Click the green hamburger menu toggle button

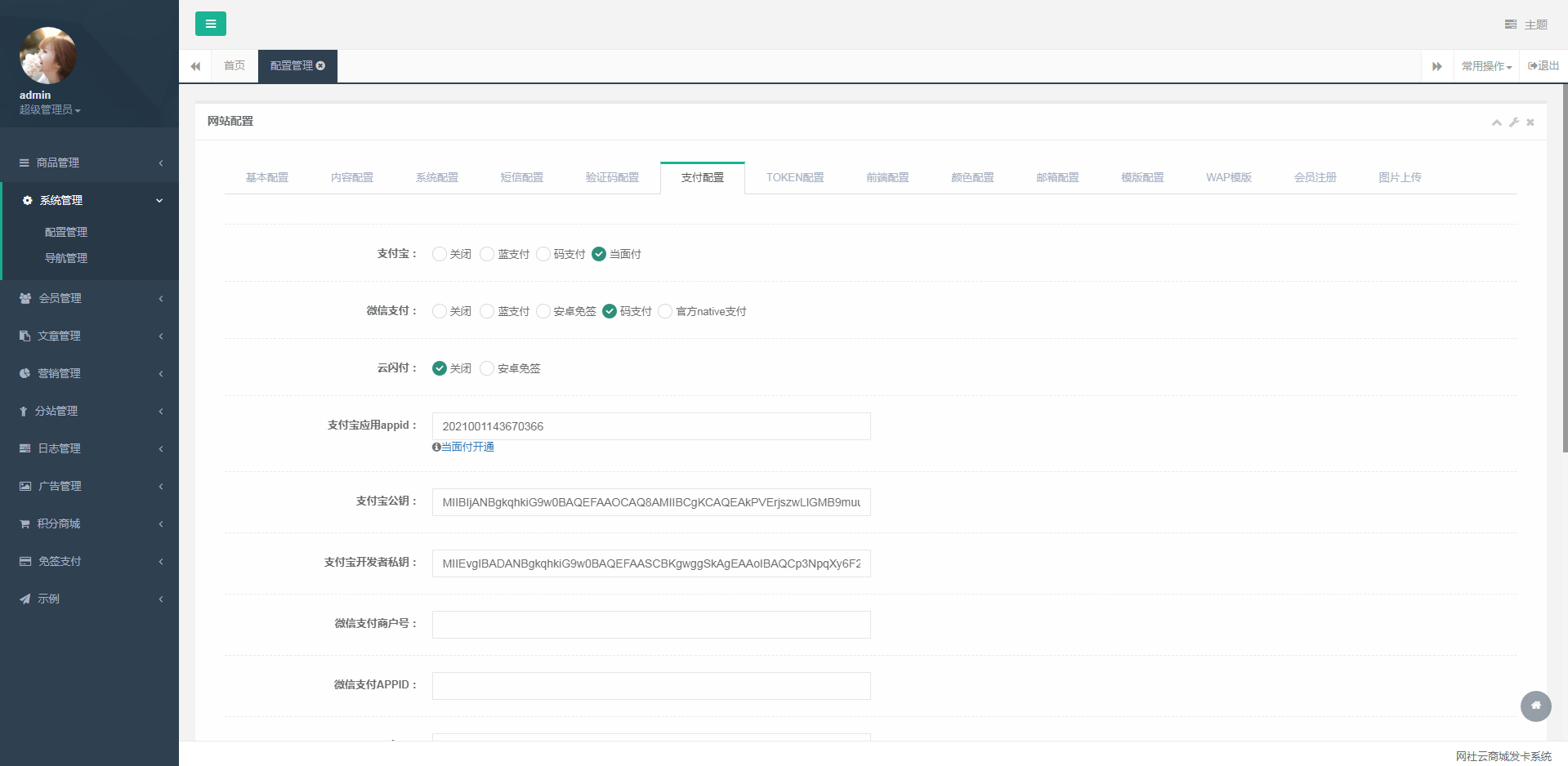tap(210, 24)
